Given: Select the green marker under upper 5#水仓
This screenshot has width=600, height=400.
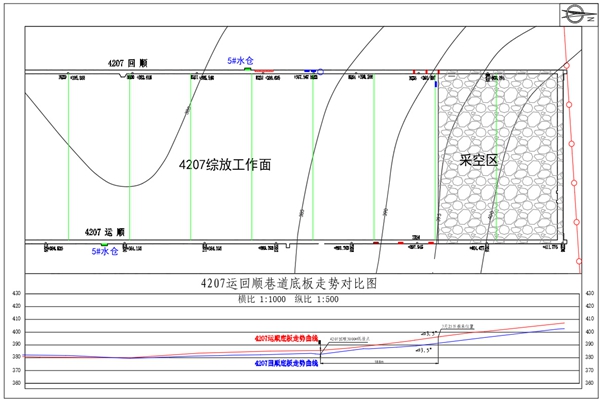Looking at the screenshot, I should (x=246, y=70).
